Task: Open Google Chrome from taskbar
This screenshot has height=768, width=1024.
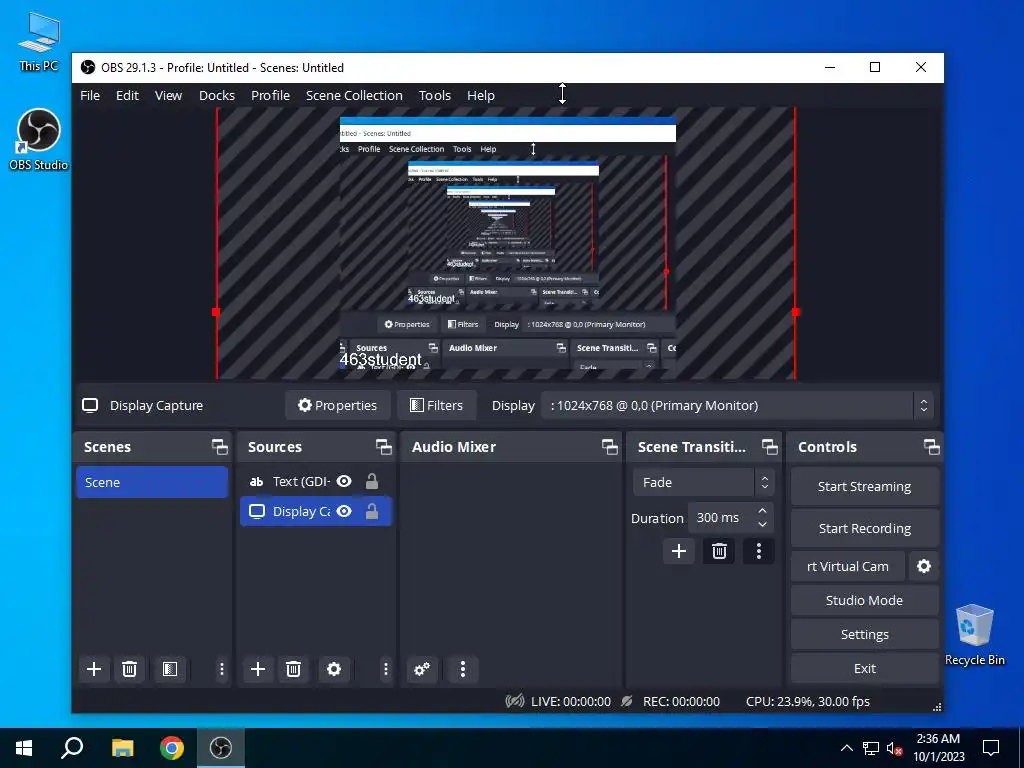Action: click(x=172, y=748)
